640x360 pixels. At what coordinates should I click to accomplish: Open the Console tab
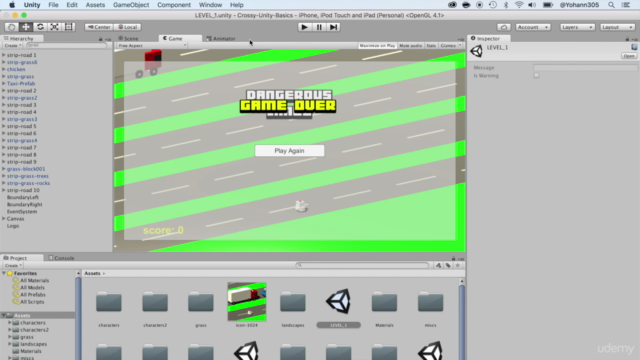[x=61, y=258]
